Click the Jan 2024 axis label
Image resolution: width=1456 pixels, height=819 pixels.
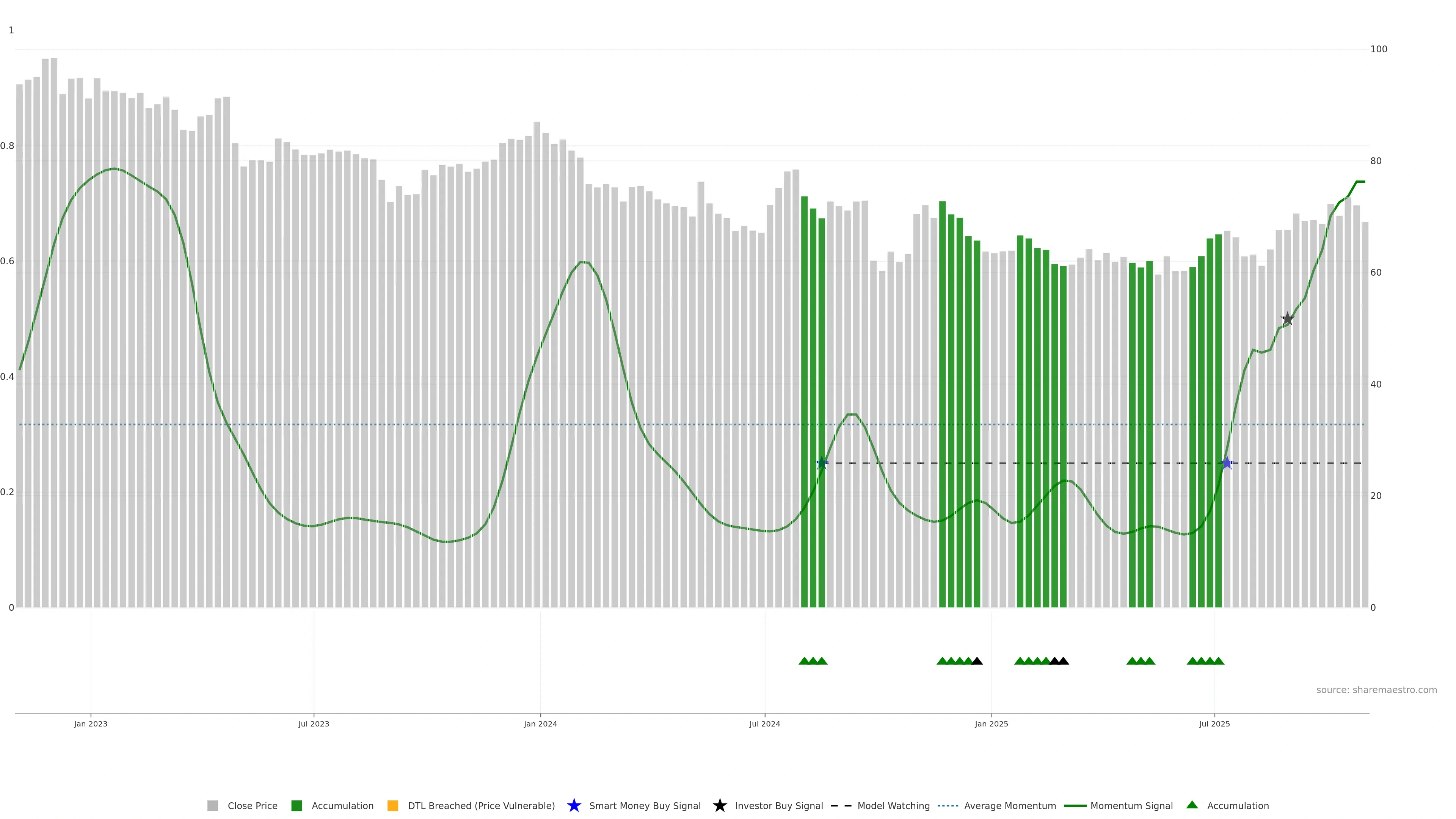[540, 723]
